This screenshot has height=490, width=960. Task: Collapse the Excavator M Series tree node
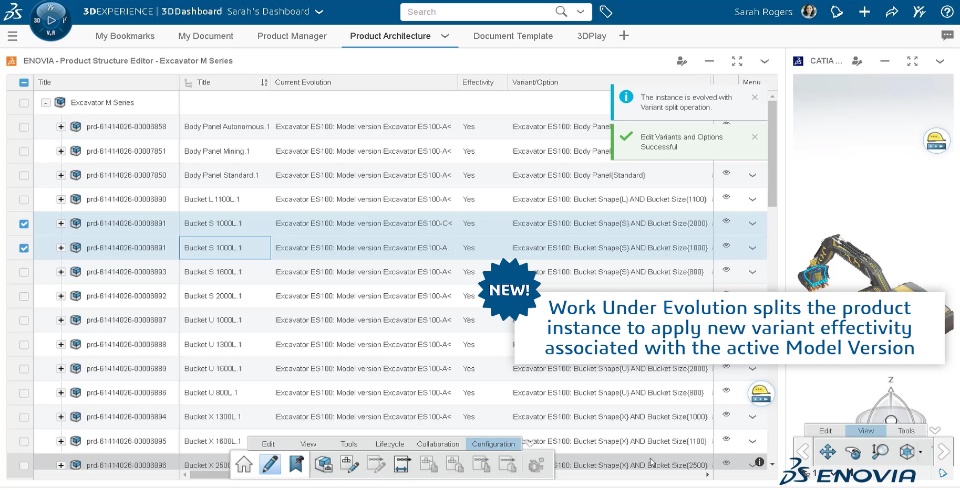45,103
